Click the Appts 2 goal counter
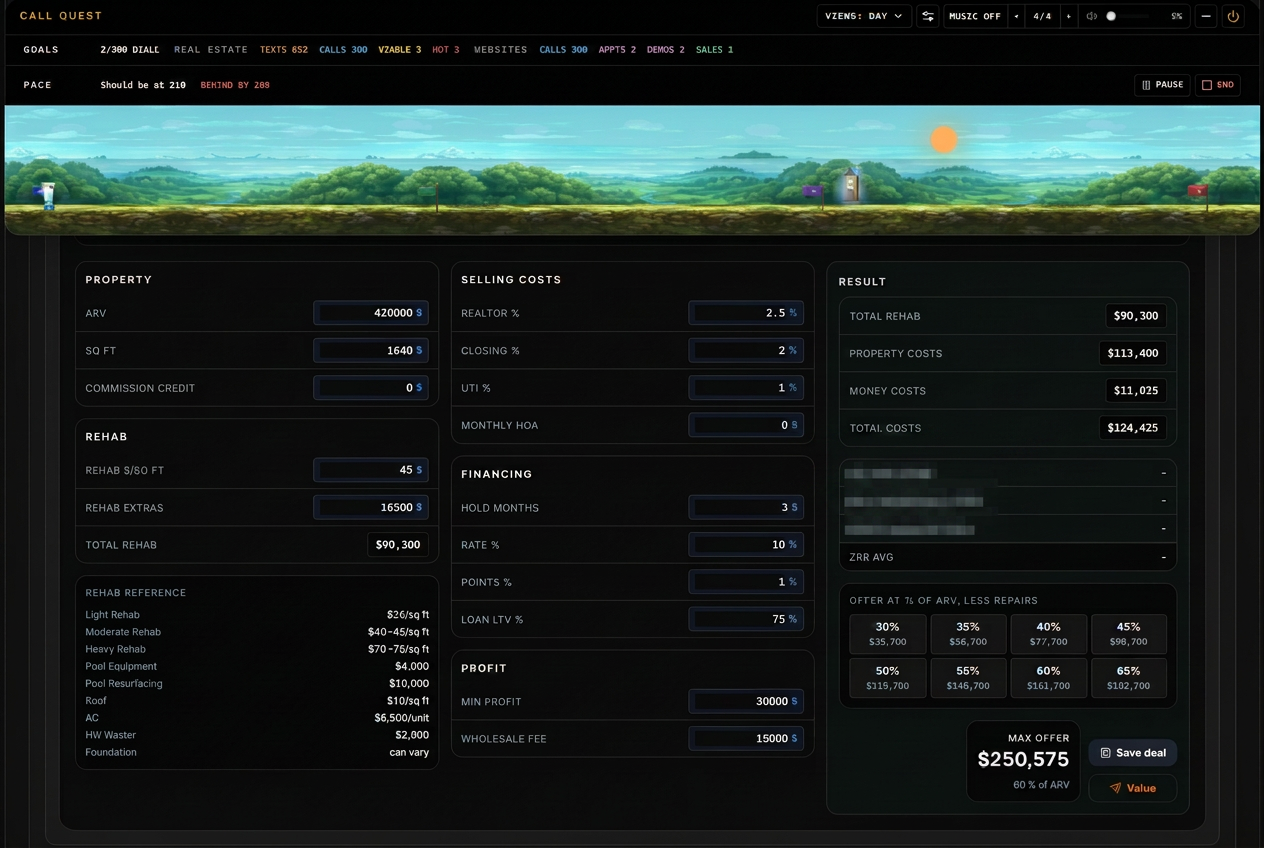 (617, 50)
